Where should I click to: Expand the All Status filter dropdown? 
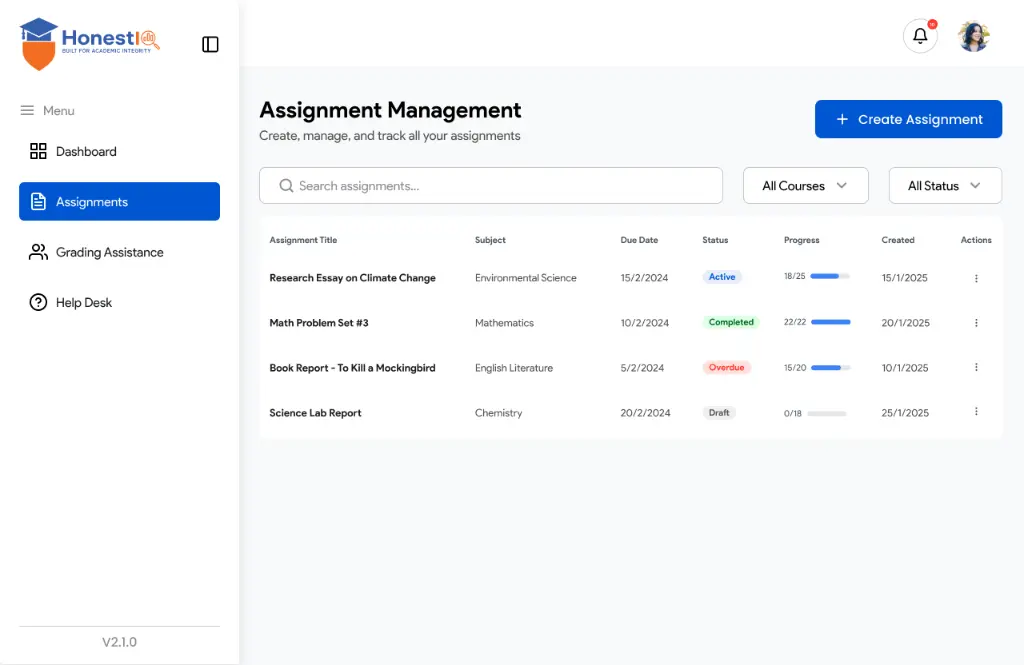point(945,186)
